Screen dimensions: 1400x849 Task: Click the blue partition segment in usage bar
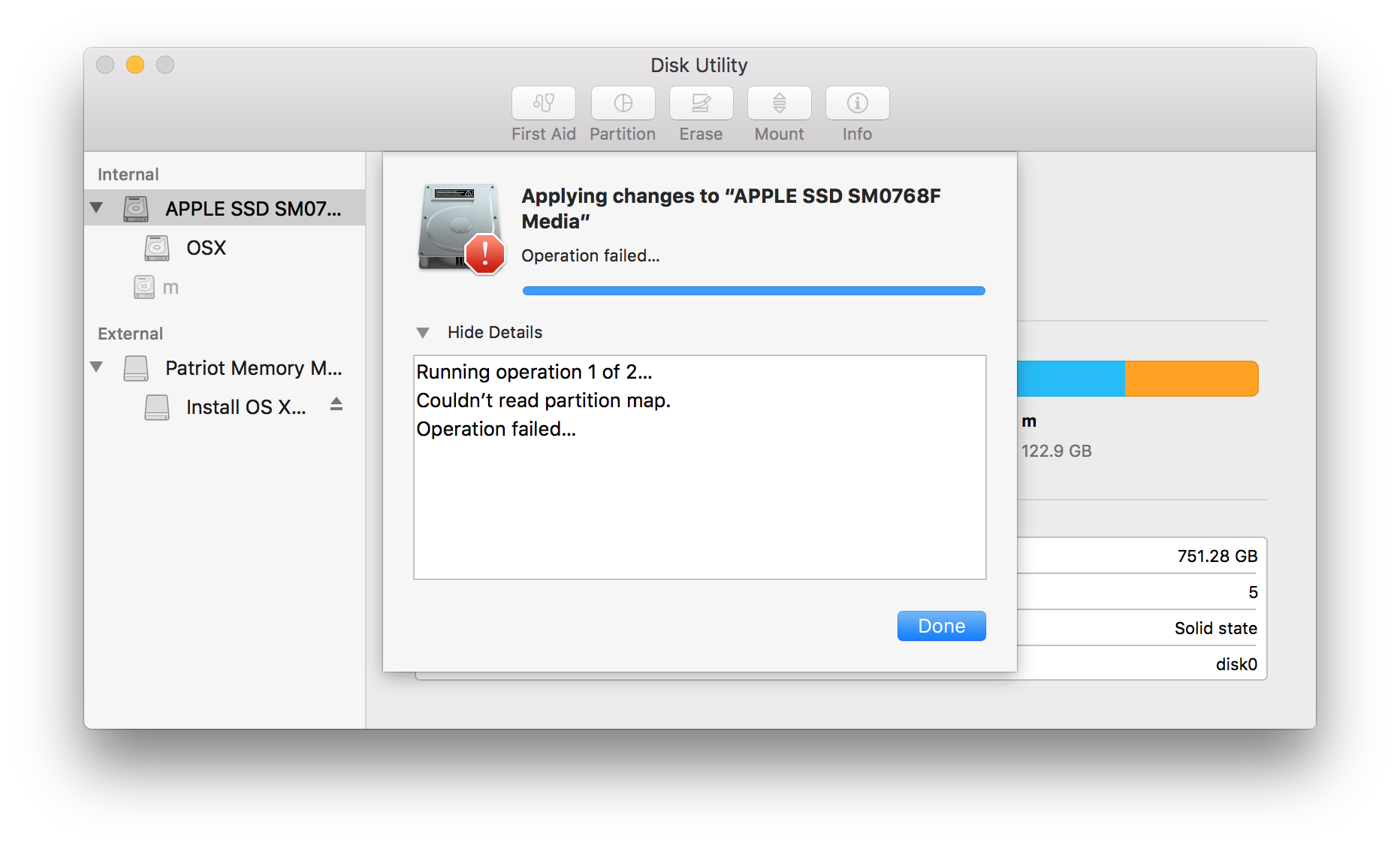pos(1071,379)
